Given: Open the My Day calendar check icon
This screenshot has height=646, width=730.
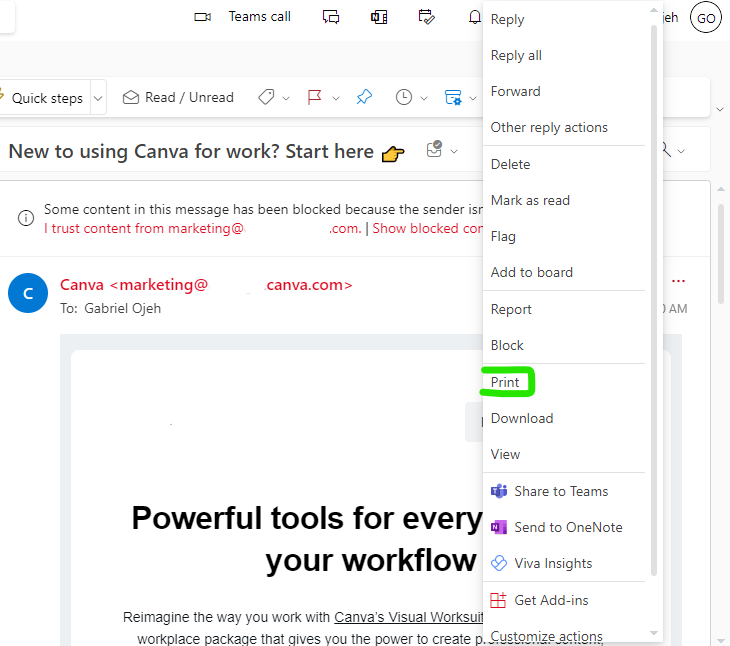Looking at the screenshot, I should (x=426, y=17).
